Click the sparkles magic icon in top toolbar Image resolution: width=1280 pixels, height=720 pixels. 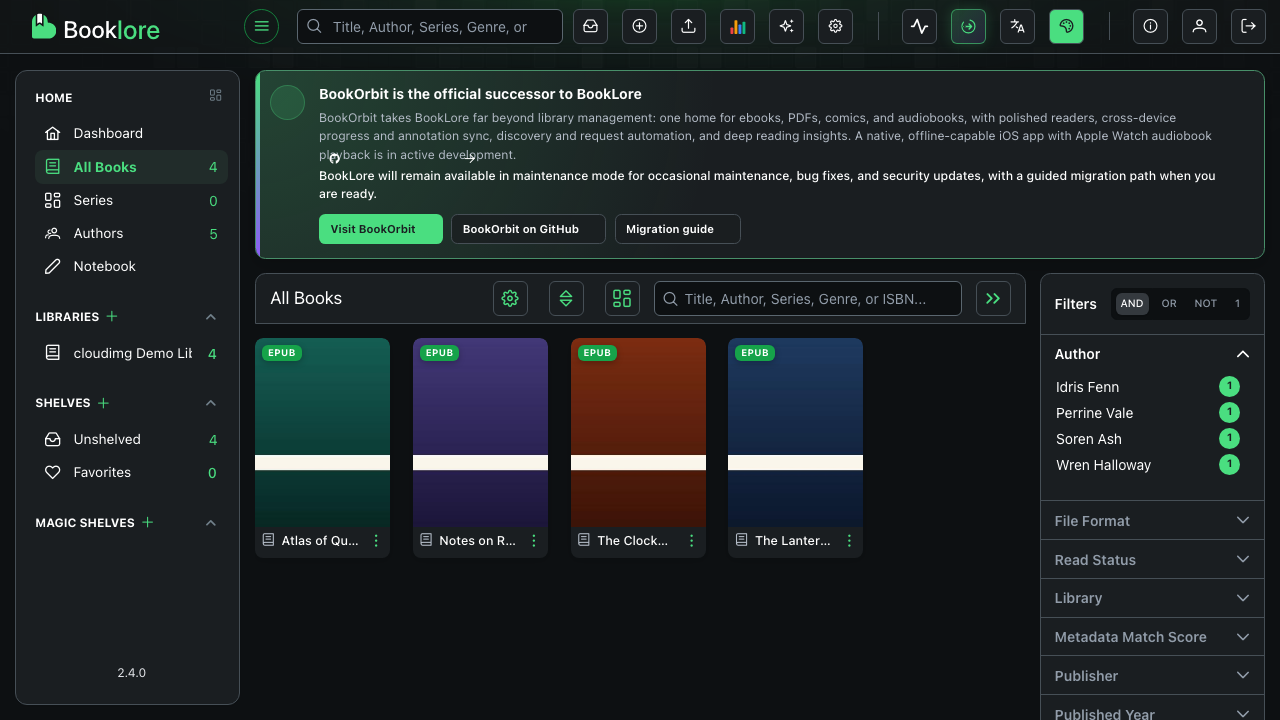pos(787,26)
